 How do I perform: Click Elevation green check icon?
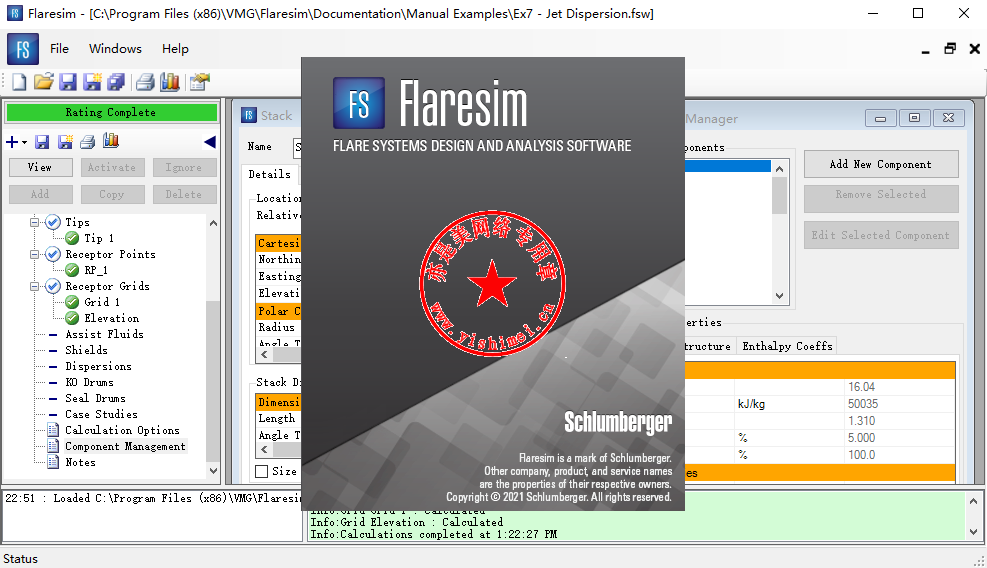click(72, 318)
